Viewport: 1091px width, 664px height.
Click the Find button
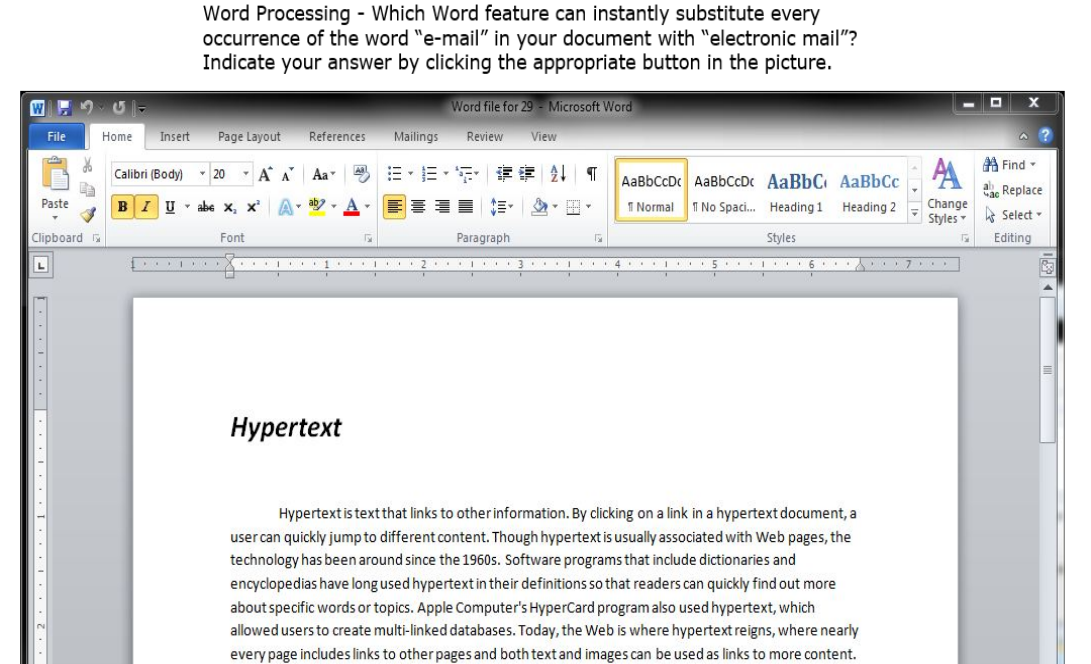1009,165
